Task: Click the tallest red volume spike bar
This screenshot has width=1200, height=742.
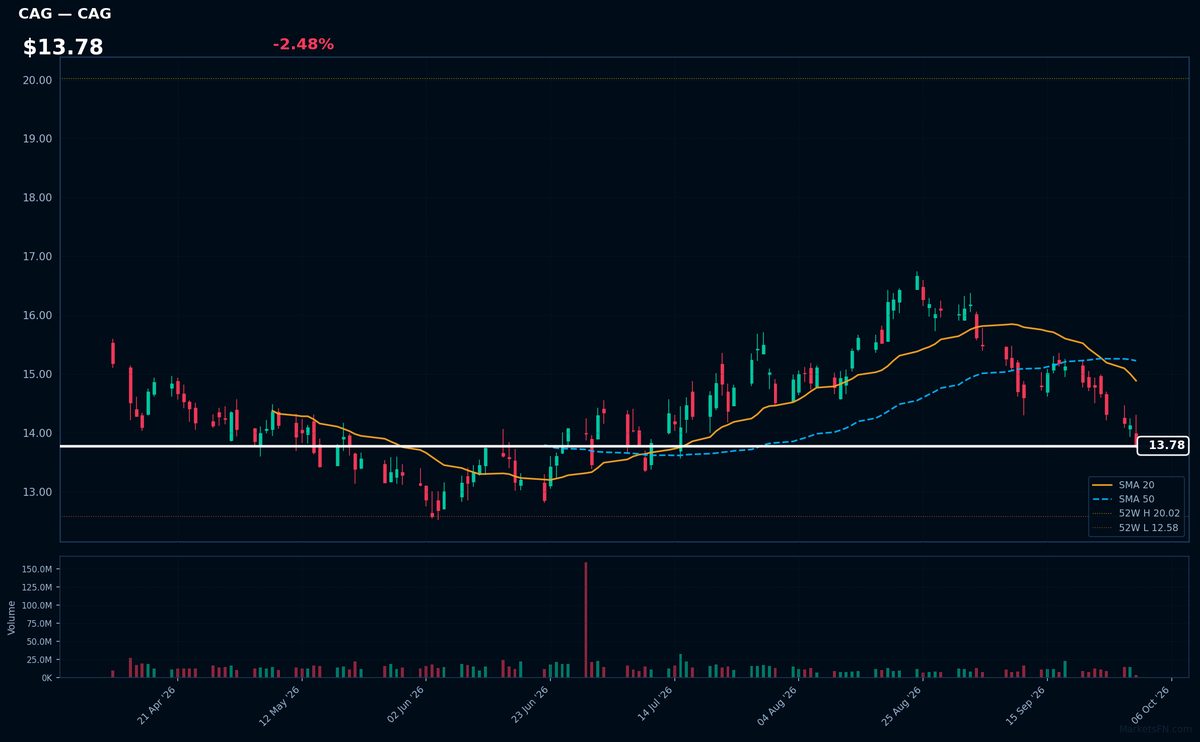Action: click(586, 620)
